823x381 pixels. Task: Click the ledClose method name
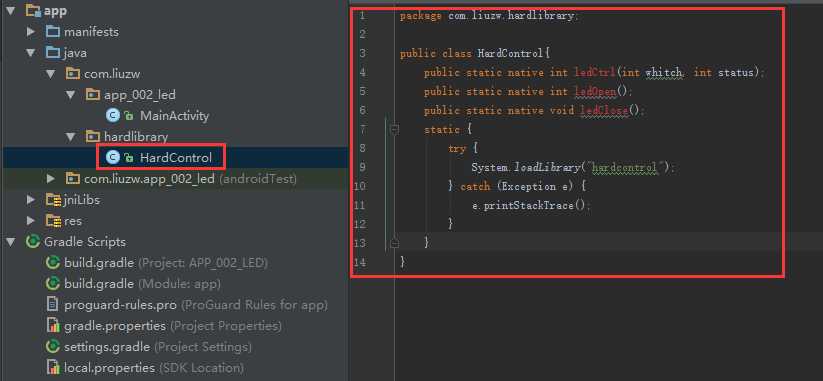coord(604,111)
